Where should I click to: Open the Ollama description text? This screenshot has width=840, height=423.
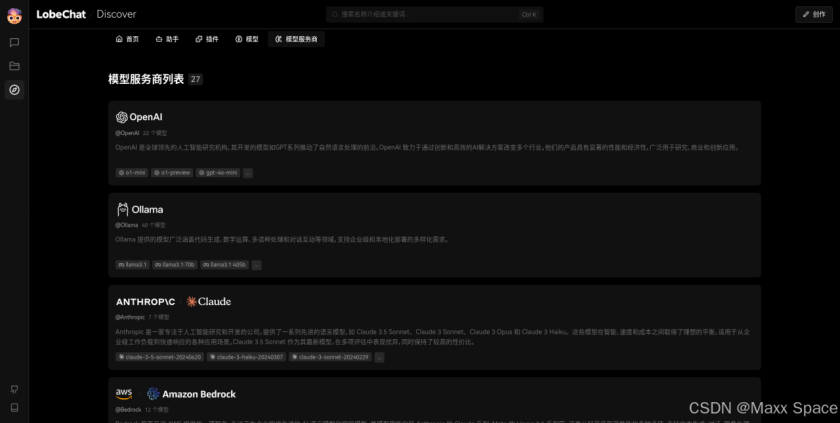click(282, 240)
